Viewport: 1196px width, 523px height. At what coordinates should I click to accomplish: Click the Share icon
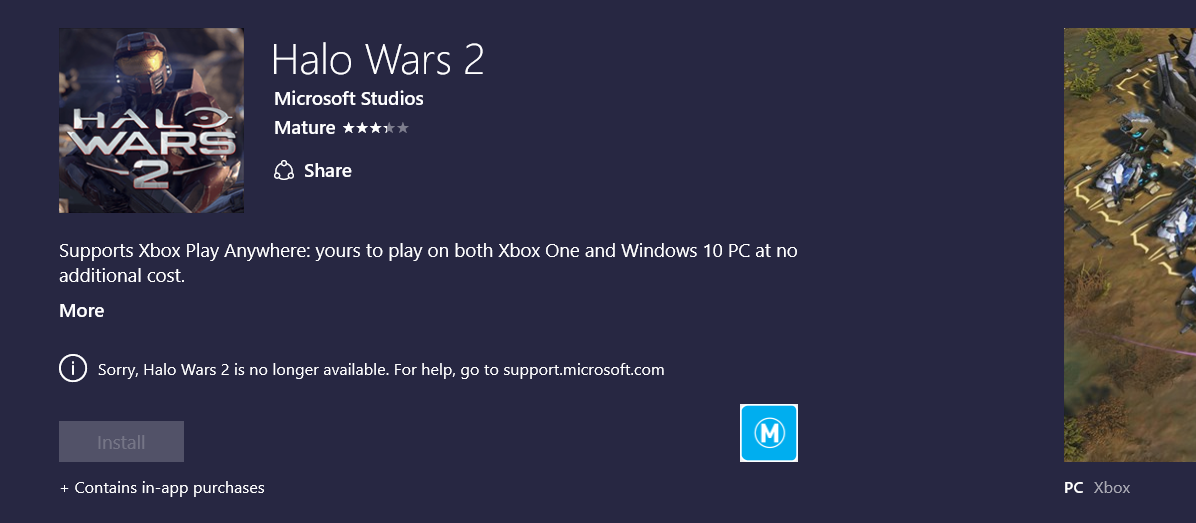pyautogui.click(x=284, y=171)
